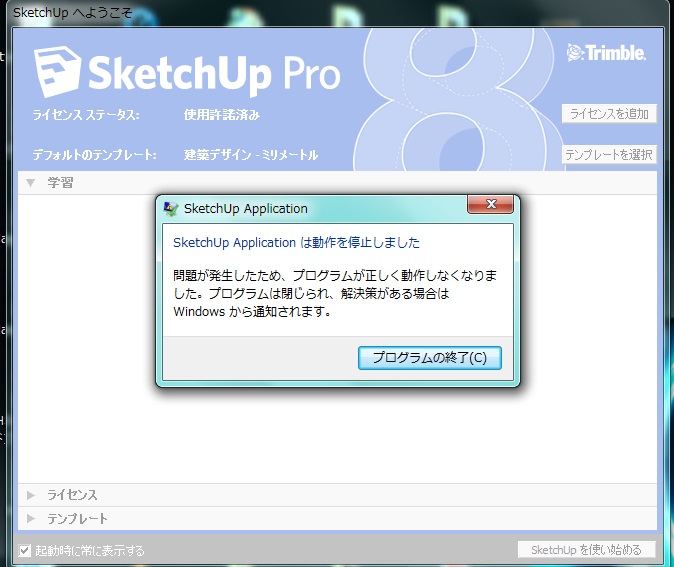The image size is (674, 567).
Task: Click the テンプレートを選択 button
Action: (609, 154)
